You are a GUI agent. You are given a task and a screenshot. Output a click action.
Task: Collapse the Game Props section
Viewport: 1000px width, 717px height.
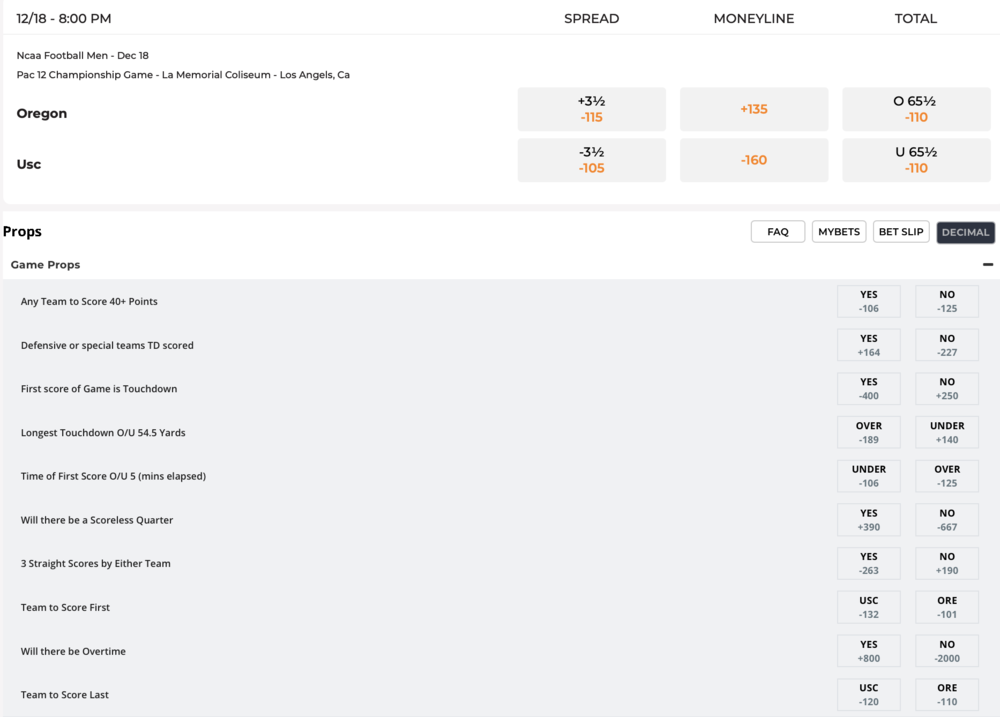click(987, 265)
